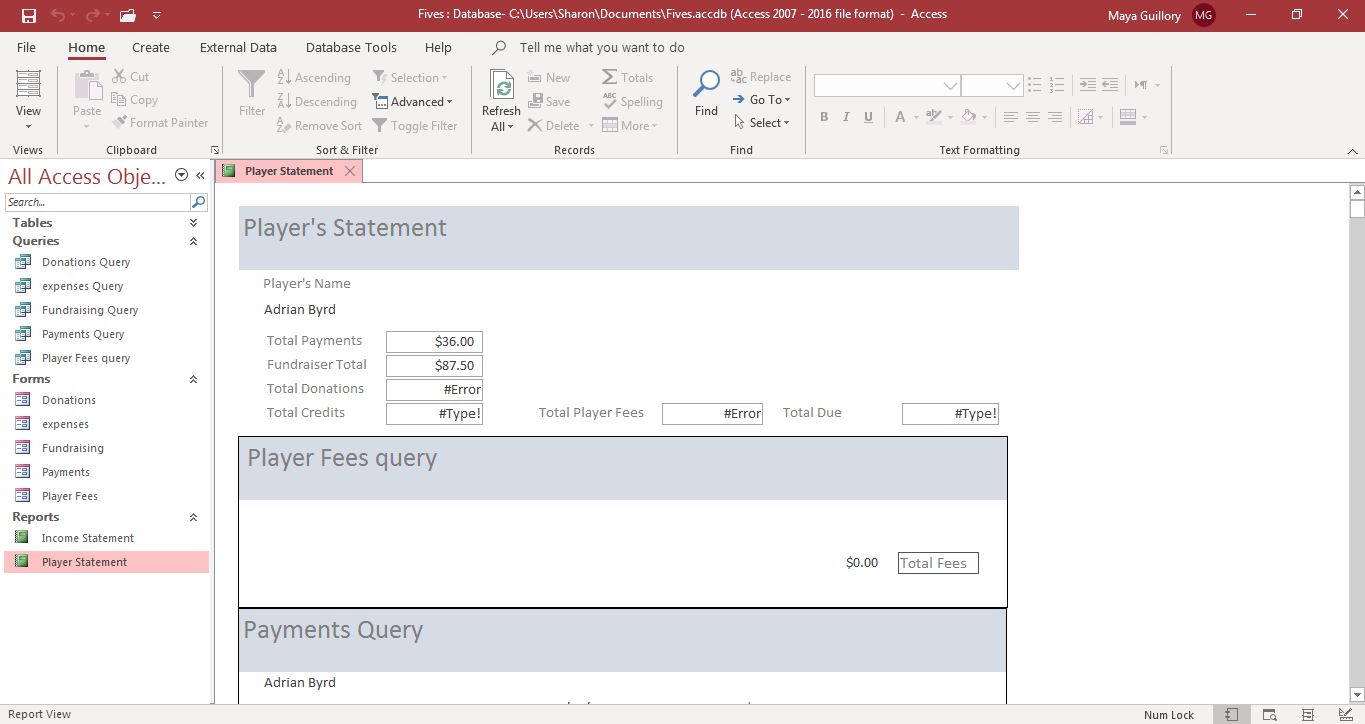Click the Filter funnel icon
1365x724 pixels.
(252, 85)
